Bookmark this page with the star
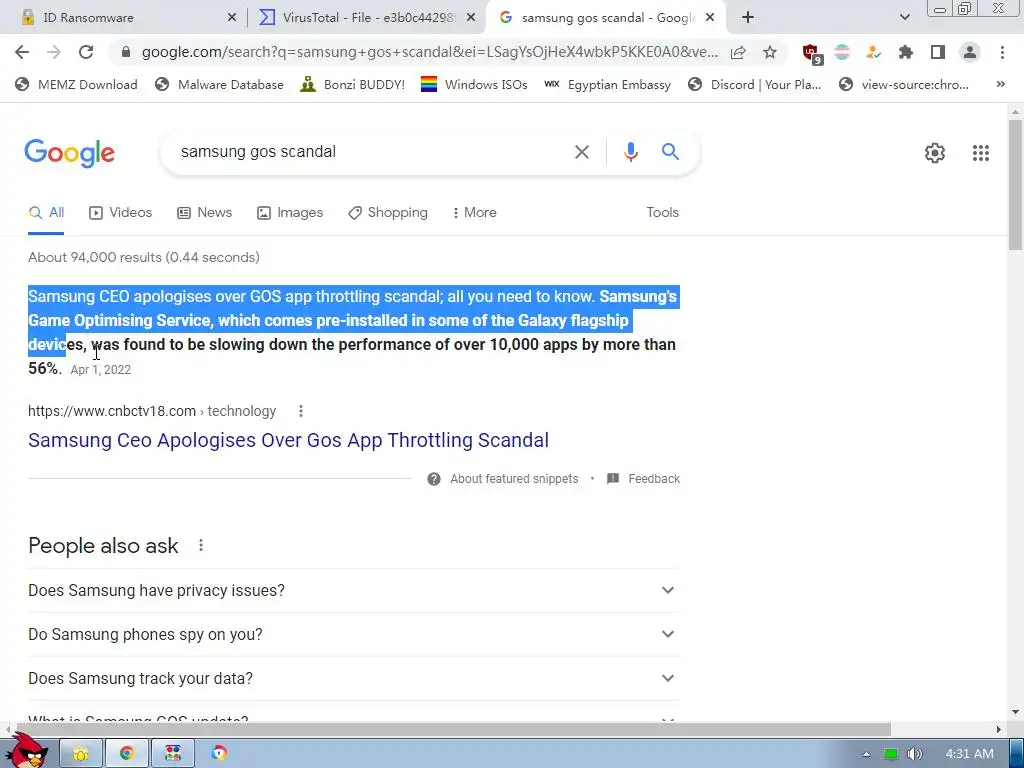This screenshot has height=768, width=1024. (x=770, y=52)
